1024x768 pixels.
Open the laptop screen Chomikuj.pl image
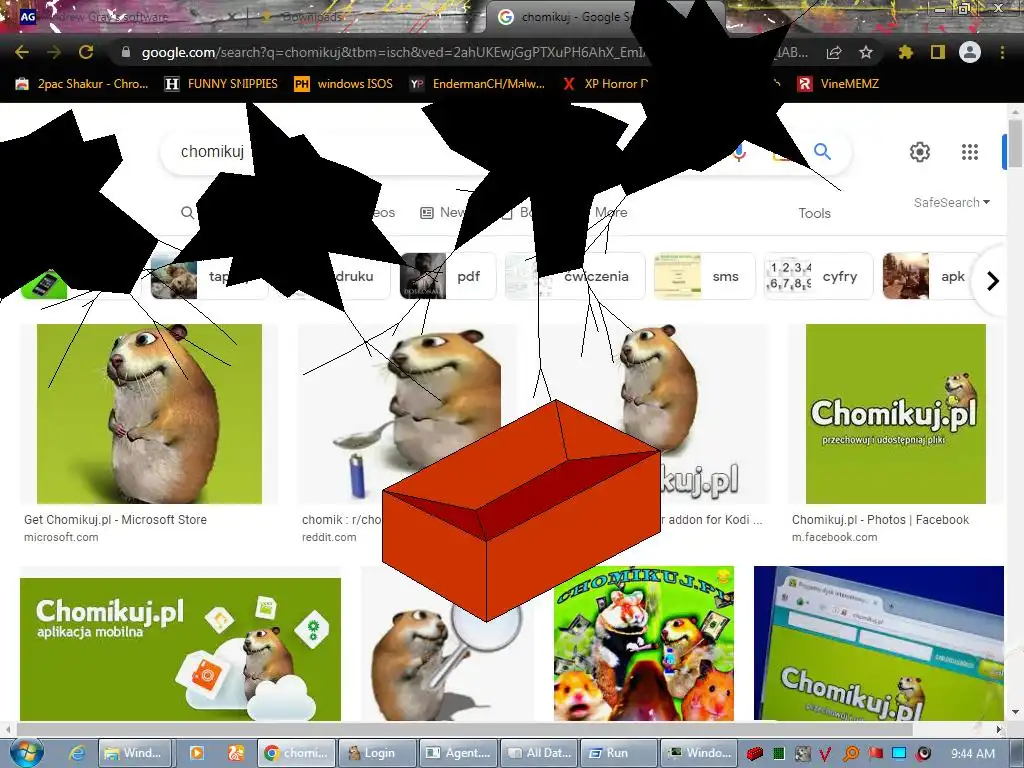pyautogui.click(x=878, y=643)
